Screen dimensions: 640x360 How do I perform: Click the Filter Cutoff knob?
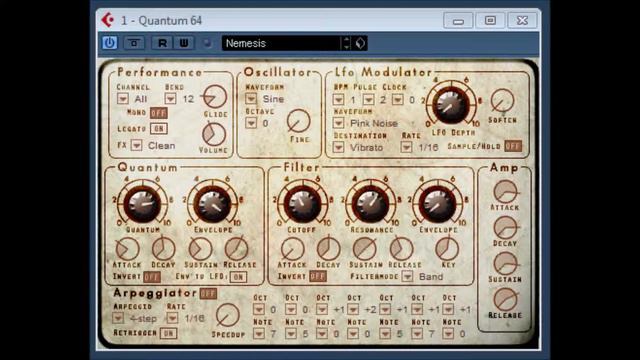tap(302, 204)
